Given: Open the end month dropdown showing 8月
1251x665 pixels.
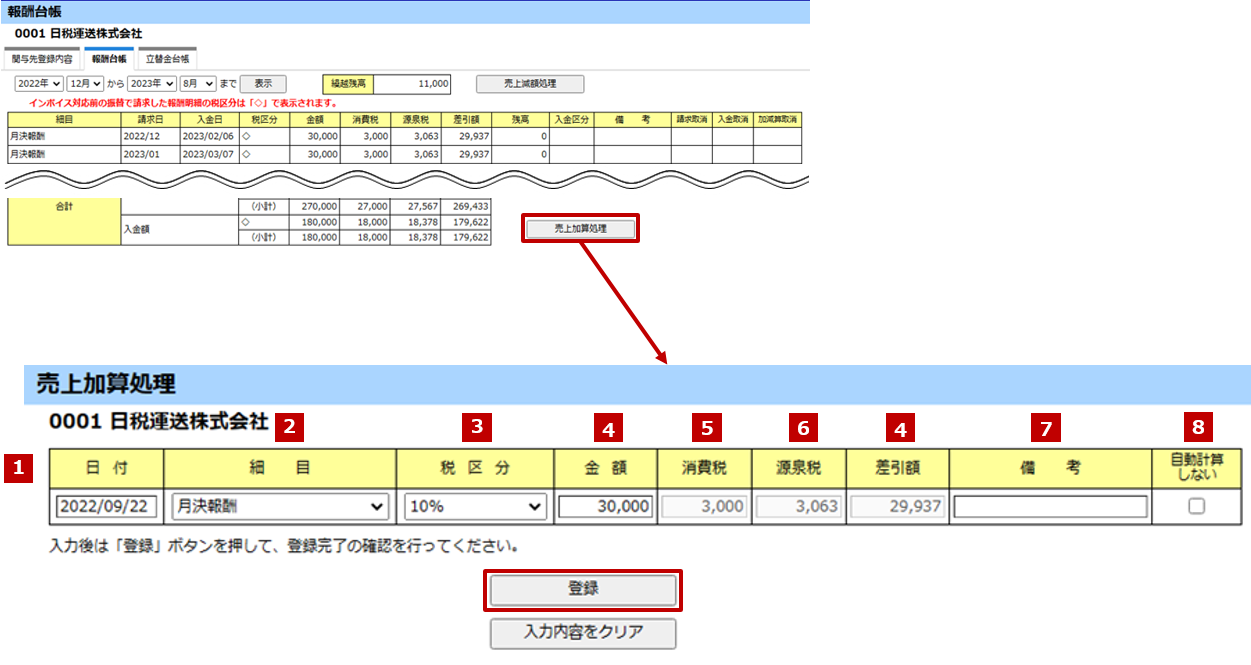Looking at the screenshot, I should [x=198, y=84].
